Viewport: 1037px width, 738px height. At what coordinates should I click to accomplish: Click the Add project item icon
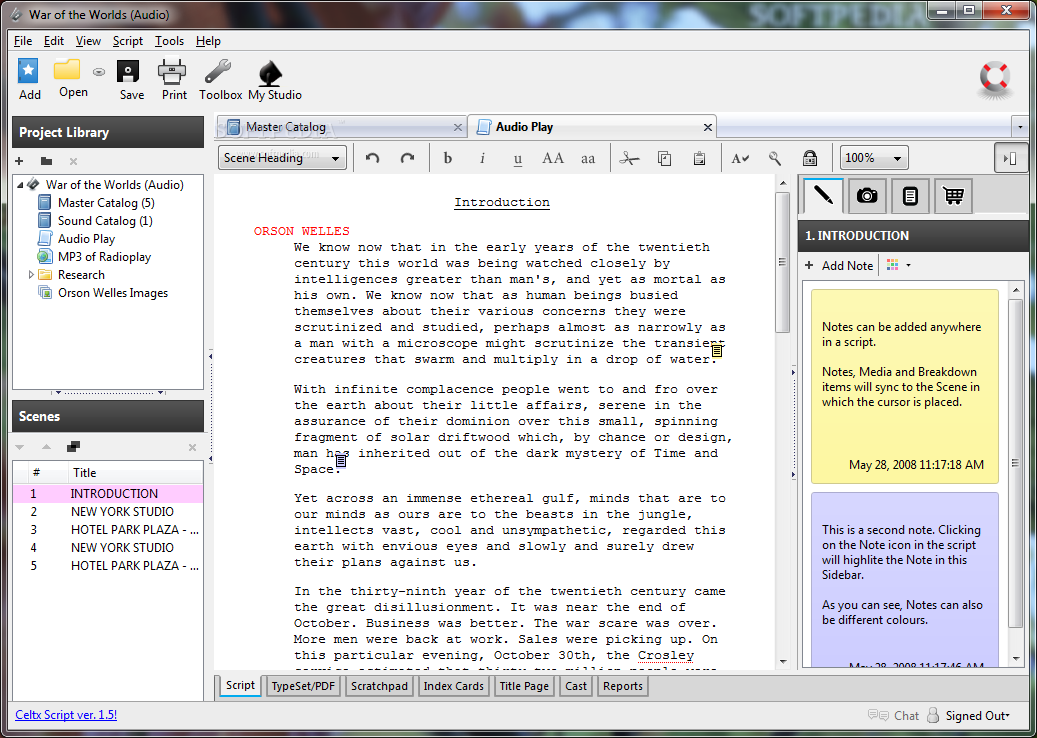point(28,71)
